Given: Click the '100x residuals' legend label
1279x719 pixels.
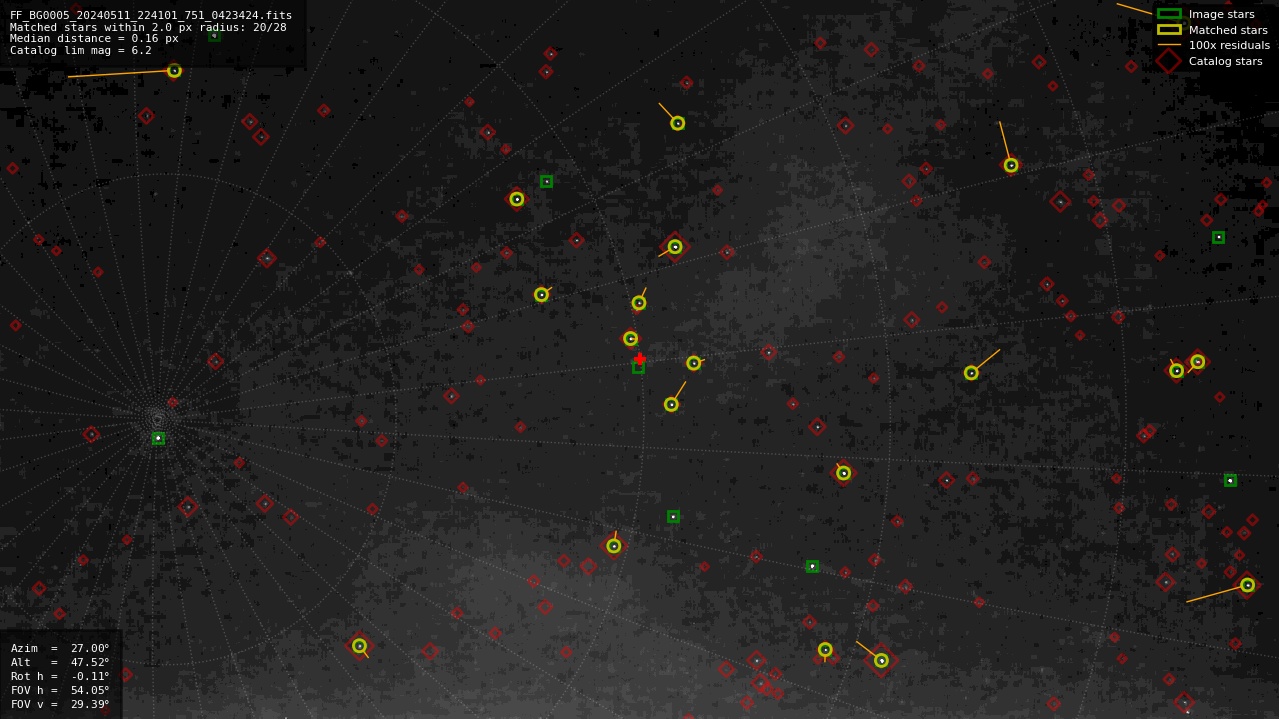Looking at the screenshot, I should click(1229, 45).
